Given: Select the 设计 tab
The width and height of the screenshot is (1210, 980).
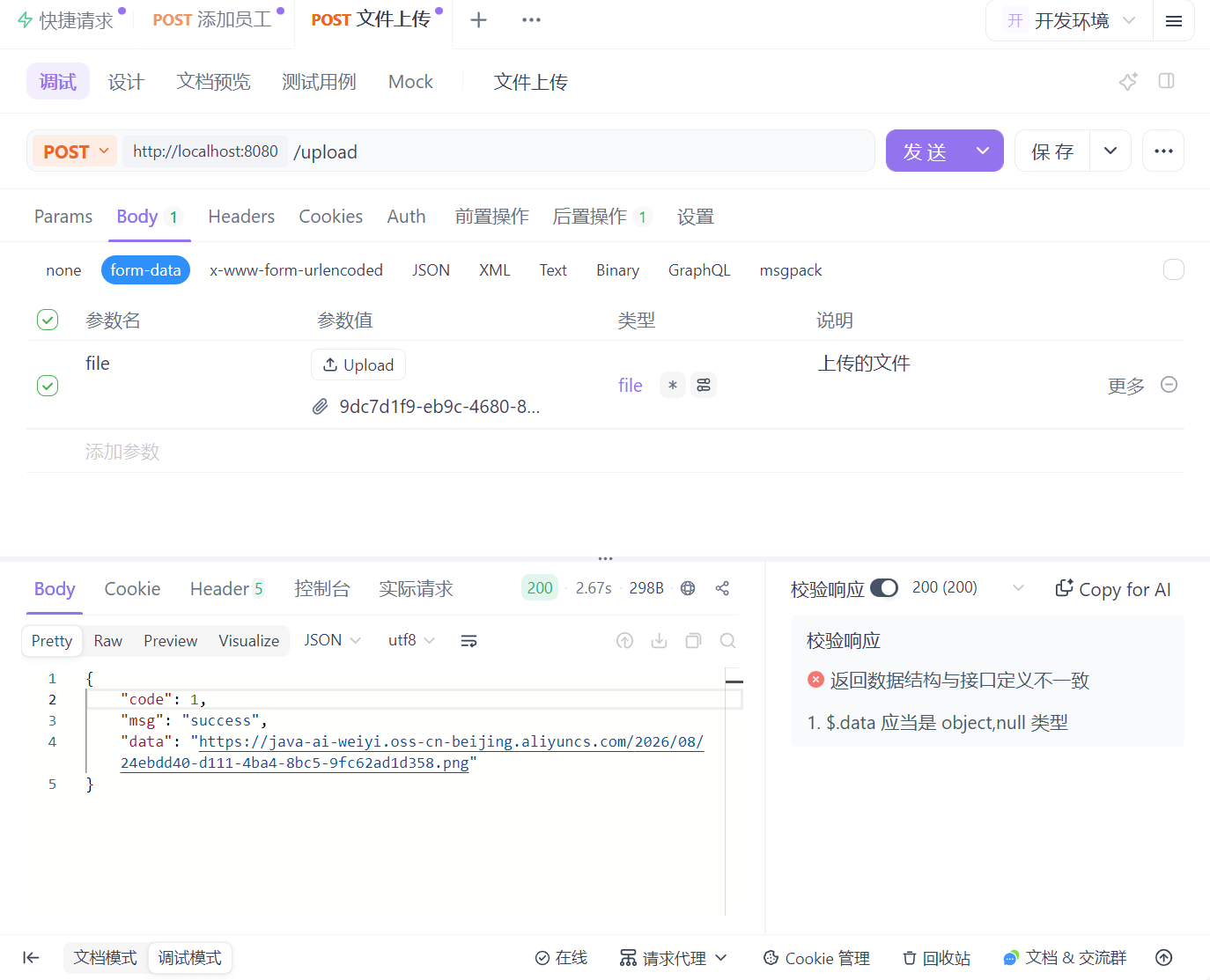Looking at the screenshot, I should pyautogui.click(x=126, y=82).
